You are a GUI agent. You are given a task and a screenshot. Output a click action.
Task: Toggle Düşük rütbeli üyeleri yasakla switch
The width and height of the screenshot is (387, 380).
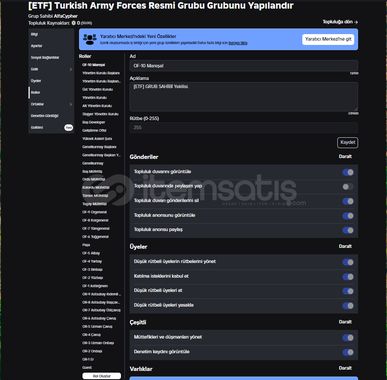point(348,306)
